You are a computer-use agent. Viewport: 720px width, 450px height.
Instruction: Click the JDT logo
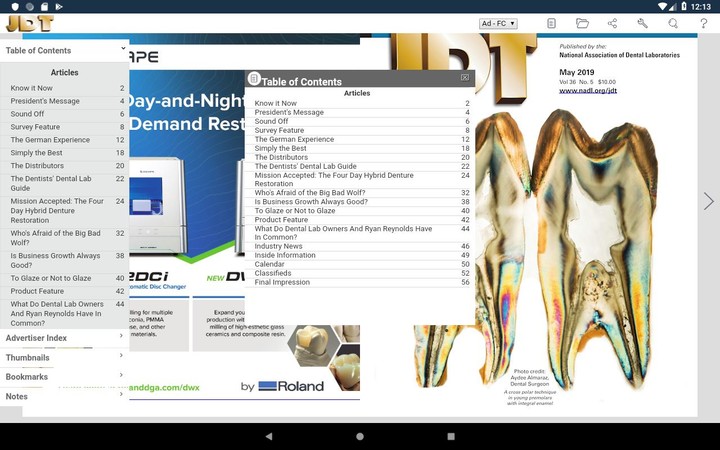point(30,23)
